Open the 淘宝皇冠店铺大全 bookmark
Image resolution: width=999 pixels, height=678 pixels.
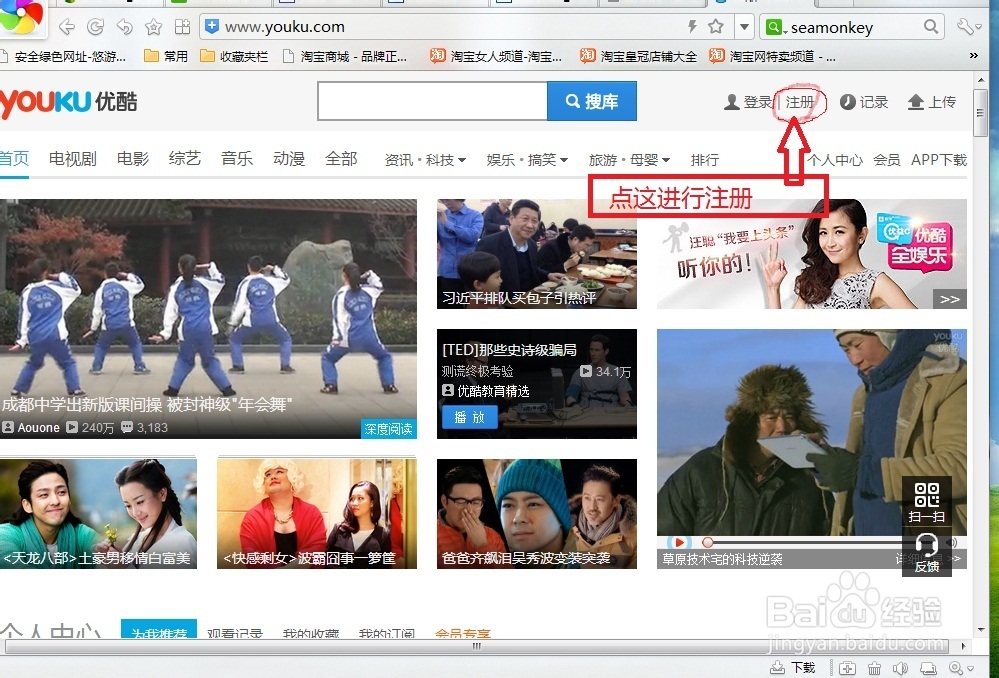(x=638, y=57)
